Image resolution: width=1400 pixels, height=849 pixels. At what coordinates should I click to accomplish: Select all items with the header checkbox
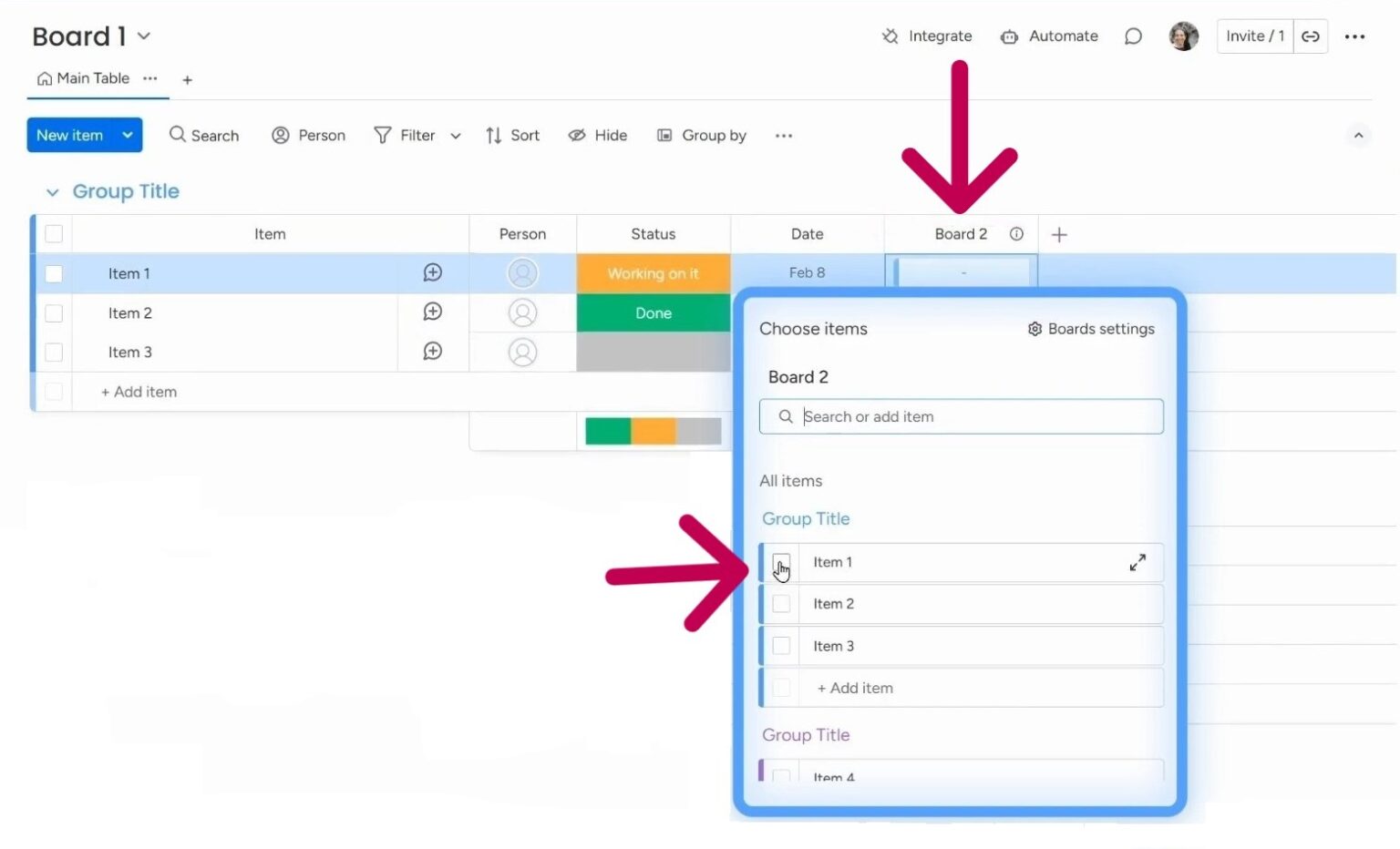53,233
